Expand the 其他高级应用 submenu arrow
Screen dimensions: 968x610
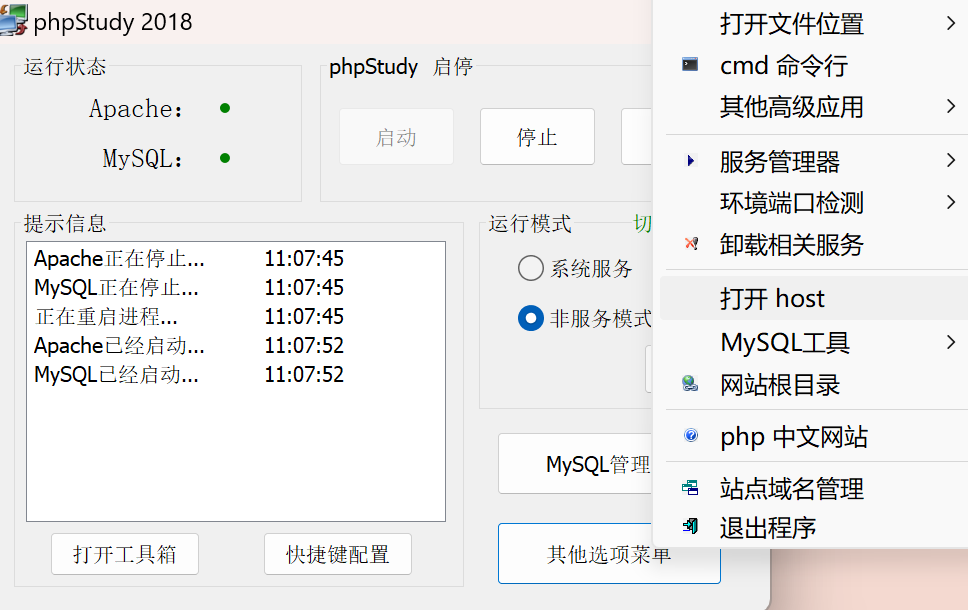(951, 106)
